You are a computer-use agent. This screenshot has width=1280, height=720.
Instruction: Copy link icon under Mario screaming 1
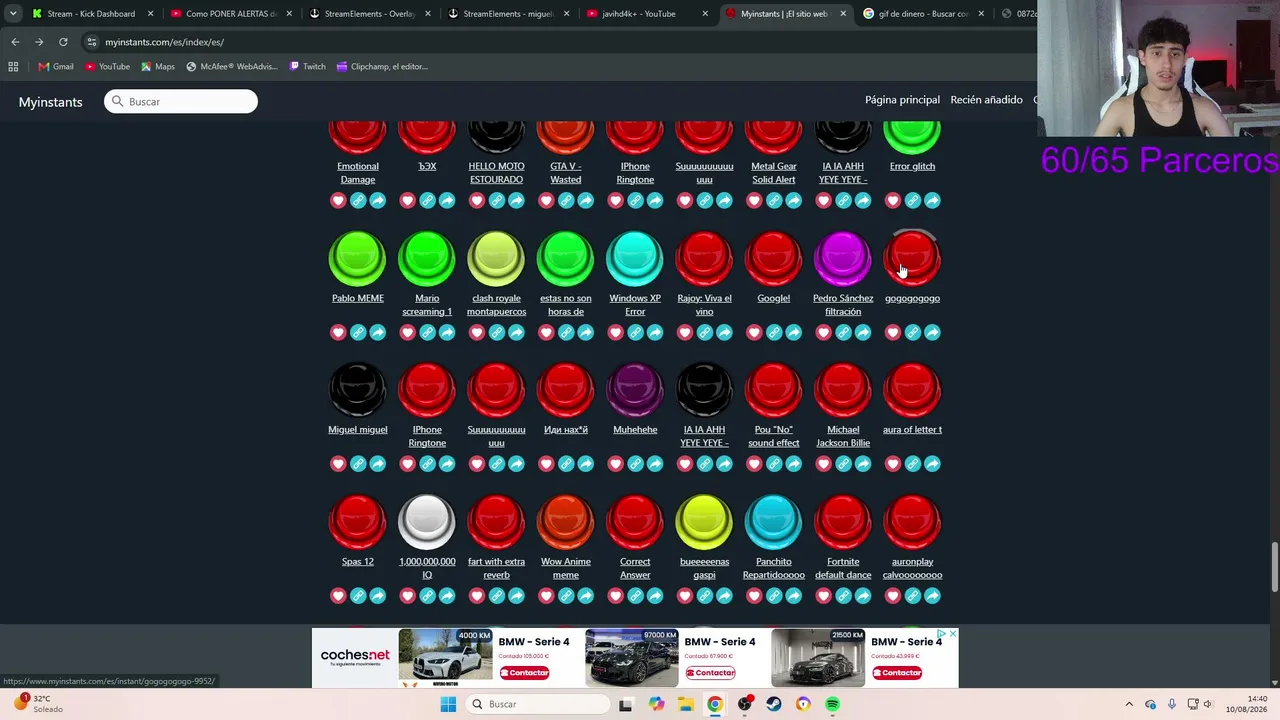[427, 333]
